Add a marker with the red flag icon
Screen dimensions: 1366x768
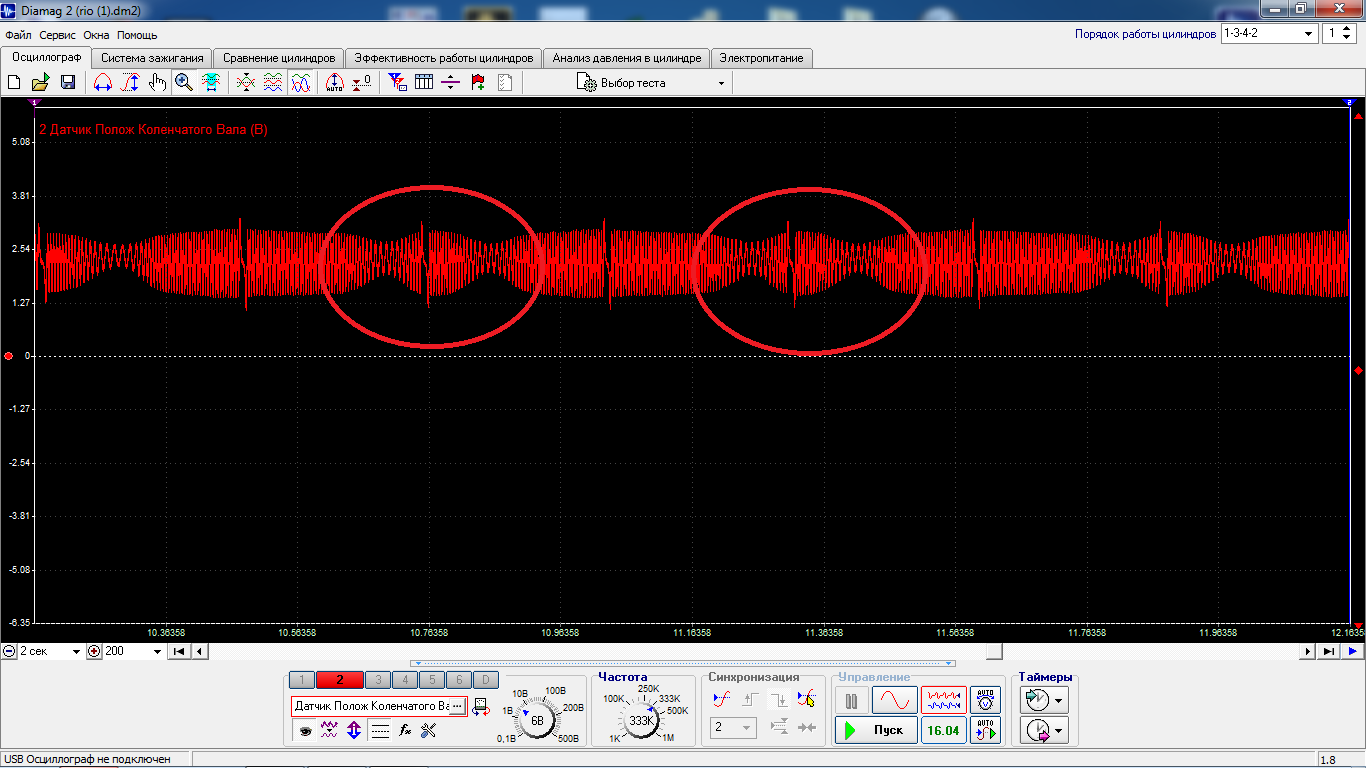point(478,83)
